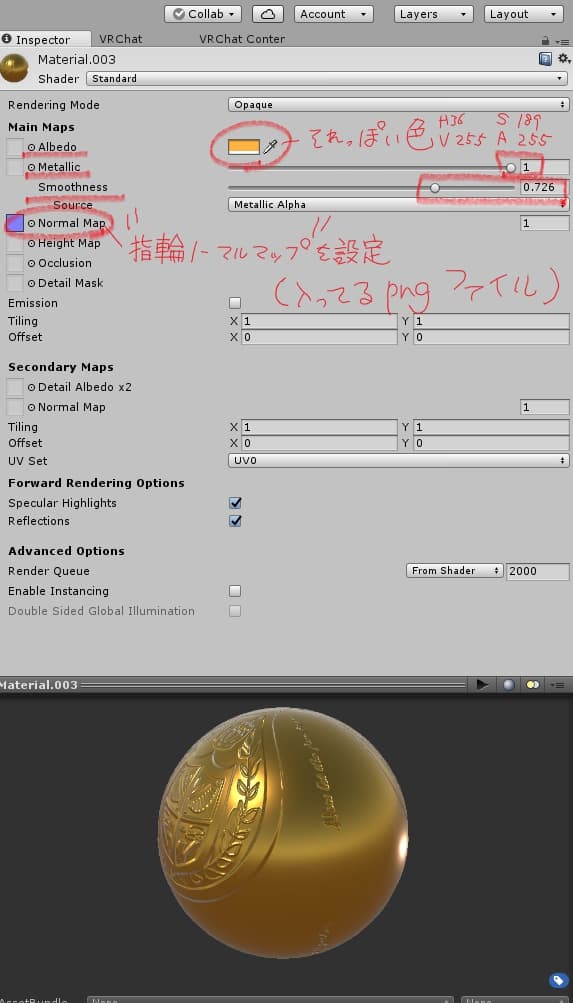Select the Albedo eyedropper tool
Viewport: 573px width, 1003px height.
pyautogui.click(x=270, y=147)
